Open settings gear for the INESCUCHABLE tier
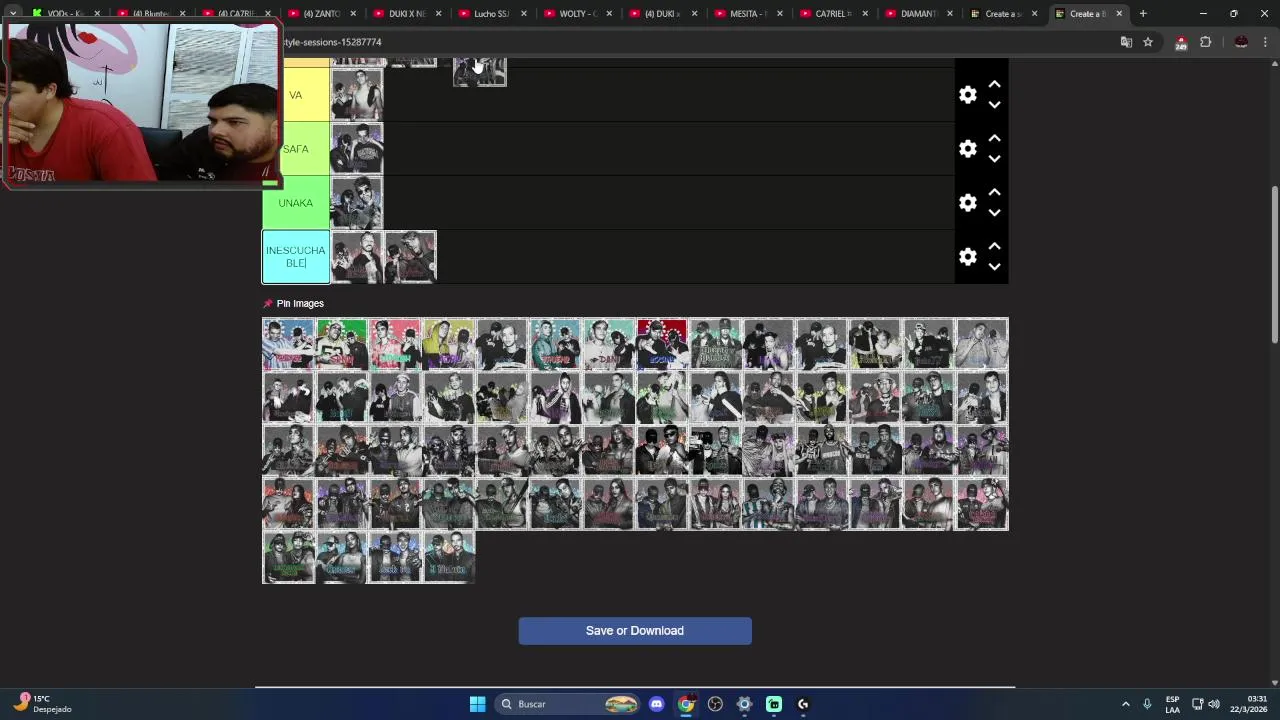This screenshot has height=720, width=1280. 967,257
